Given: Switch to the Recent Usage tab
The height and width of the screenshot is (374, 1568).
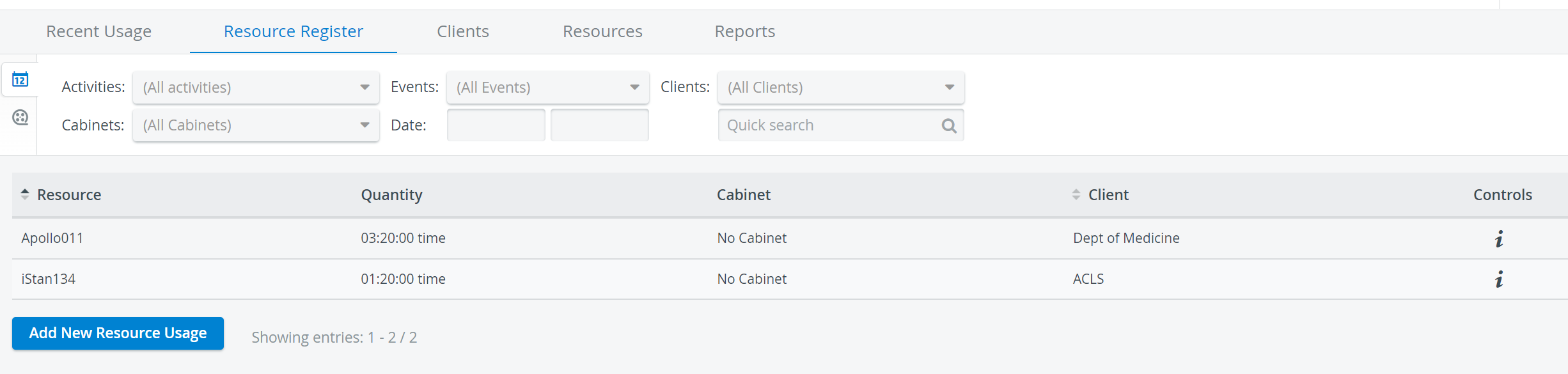Looking at the screenshot, I should (98, 31).
